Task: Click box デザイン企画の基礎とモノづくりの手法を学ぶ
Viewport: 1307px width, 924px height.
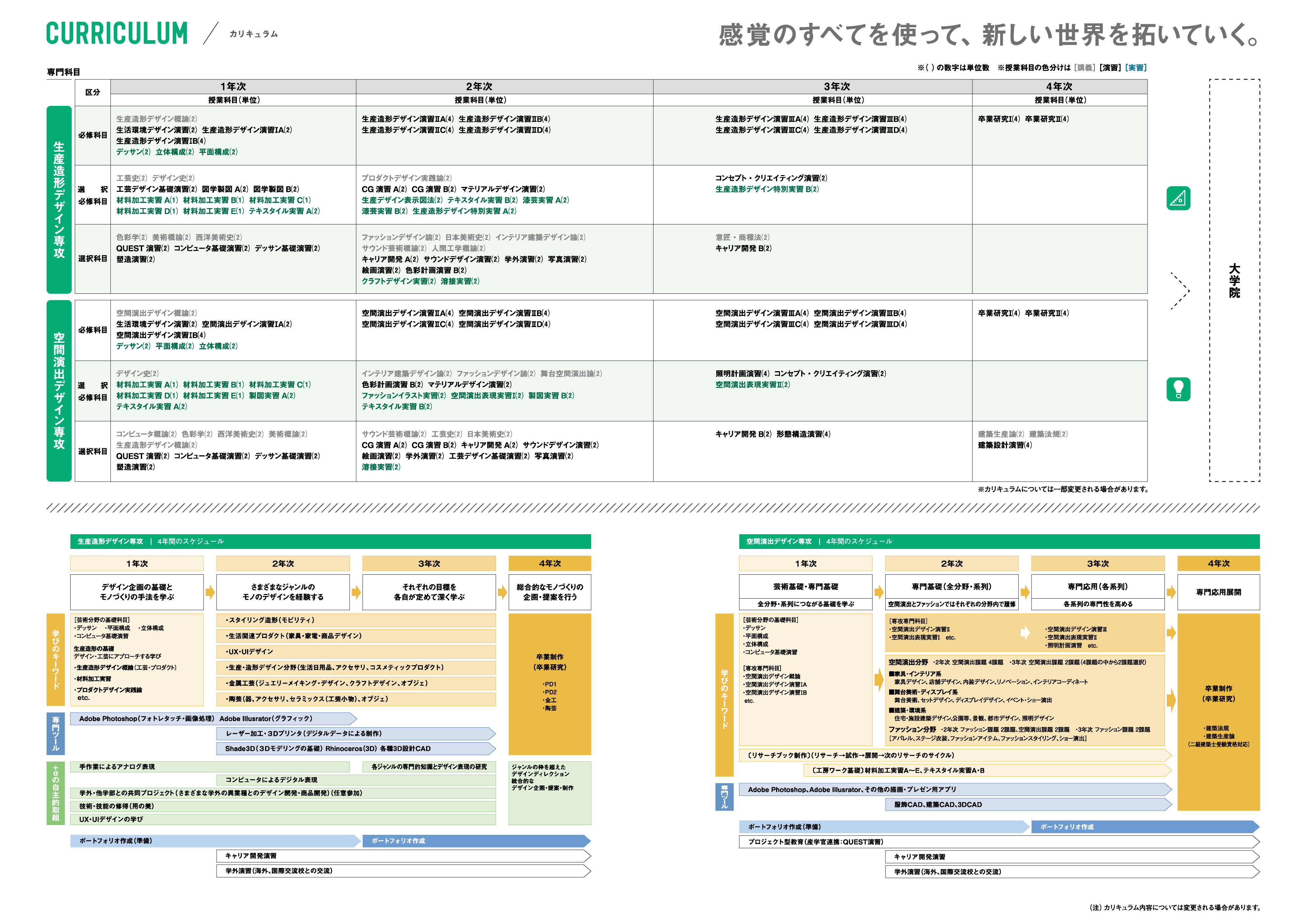Action: click(x=137, y=592)
